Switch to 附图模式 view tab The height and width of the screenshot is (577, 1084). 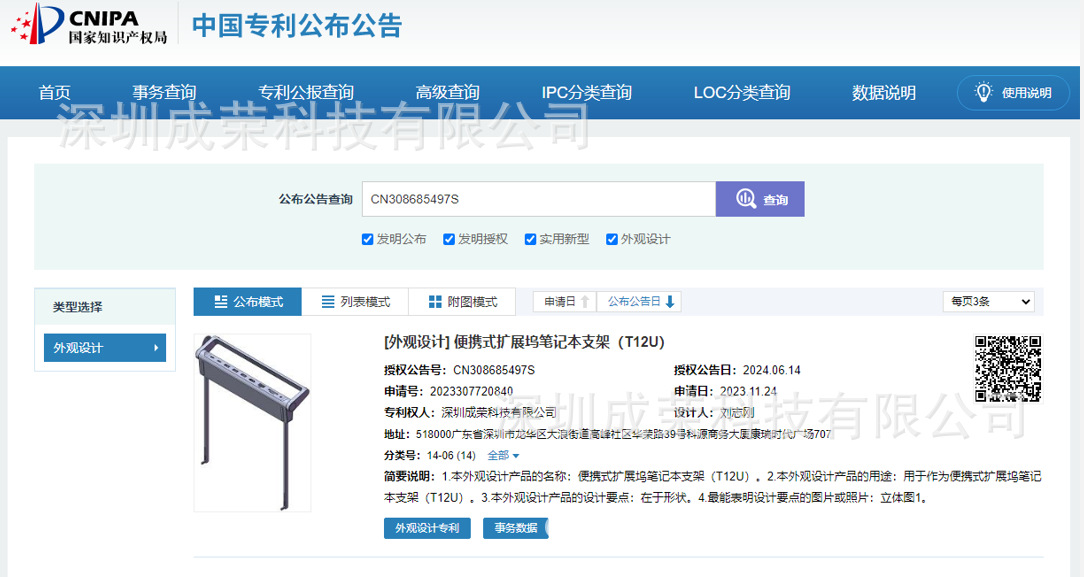(462, 302)
